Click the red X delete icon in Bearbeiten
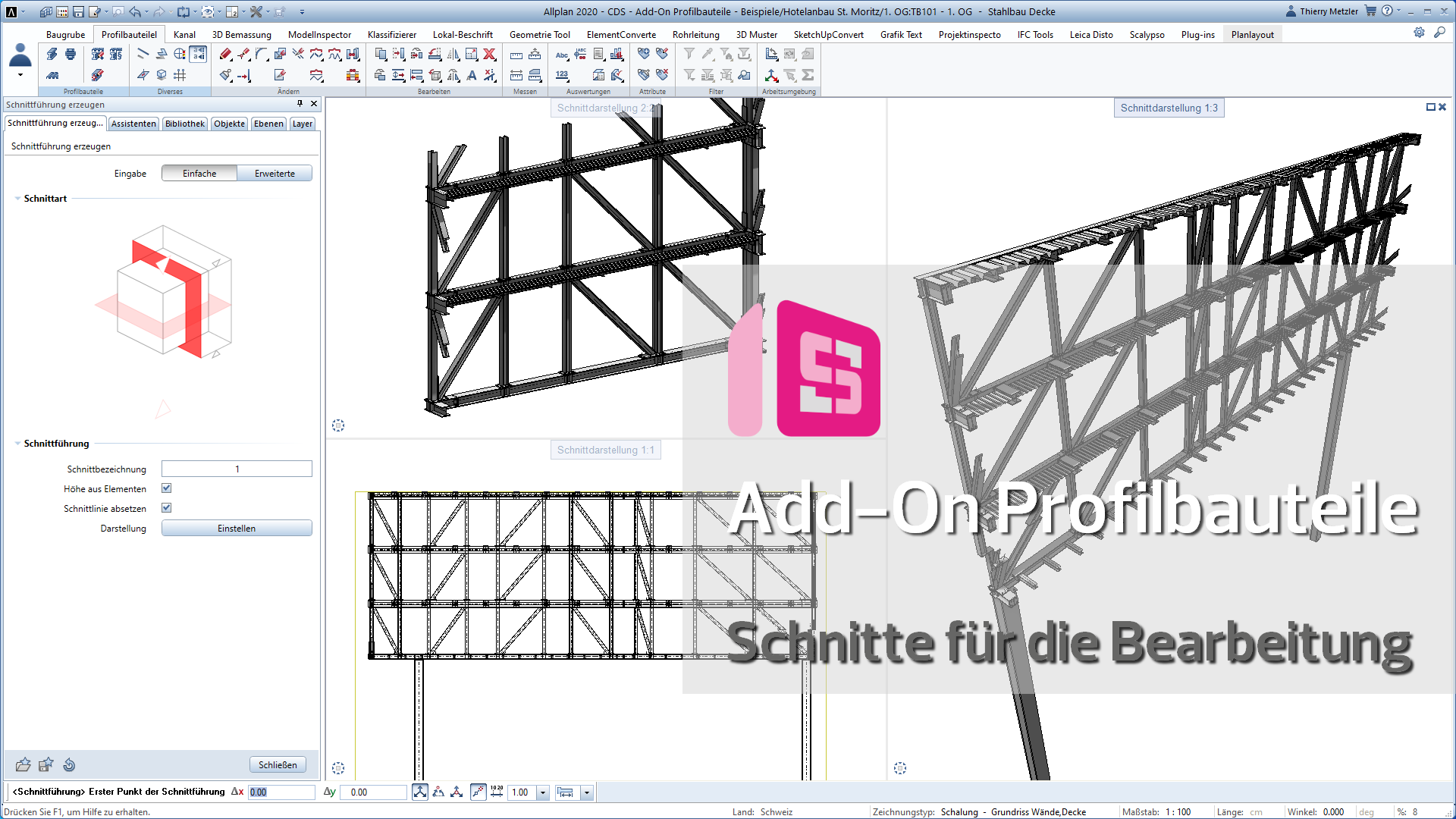The image size is (1456, 819). (x=490, y=54)
